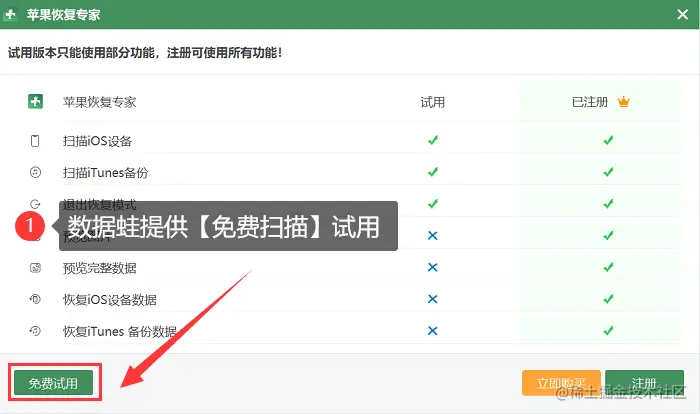Click the exit icon for 退出恢复模式
This screenshot has width=700, height=414.
coord(35,204)
